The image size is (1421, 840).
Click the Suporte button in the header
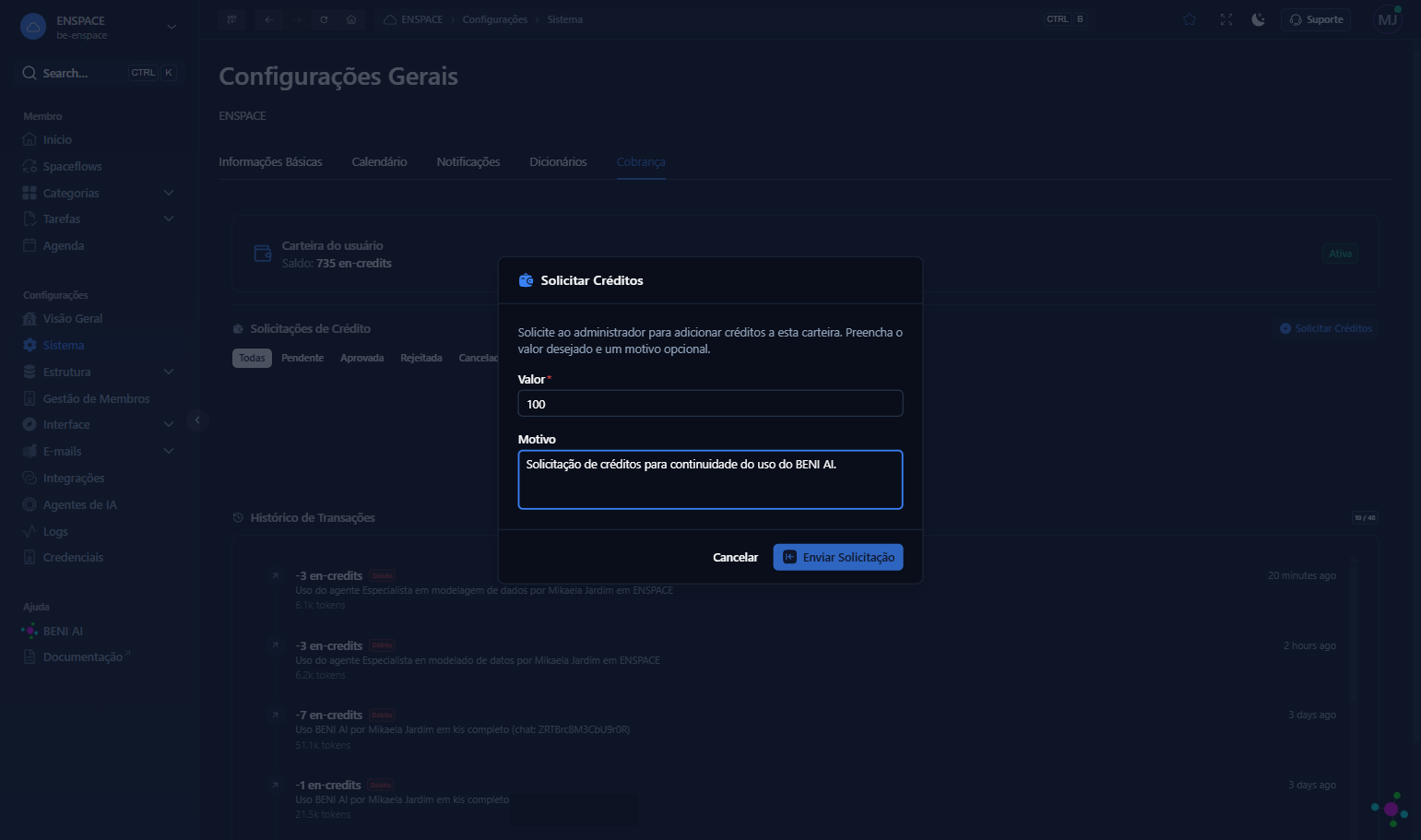(1316, 19)
